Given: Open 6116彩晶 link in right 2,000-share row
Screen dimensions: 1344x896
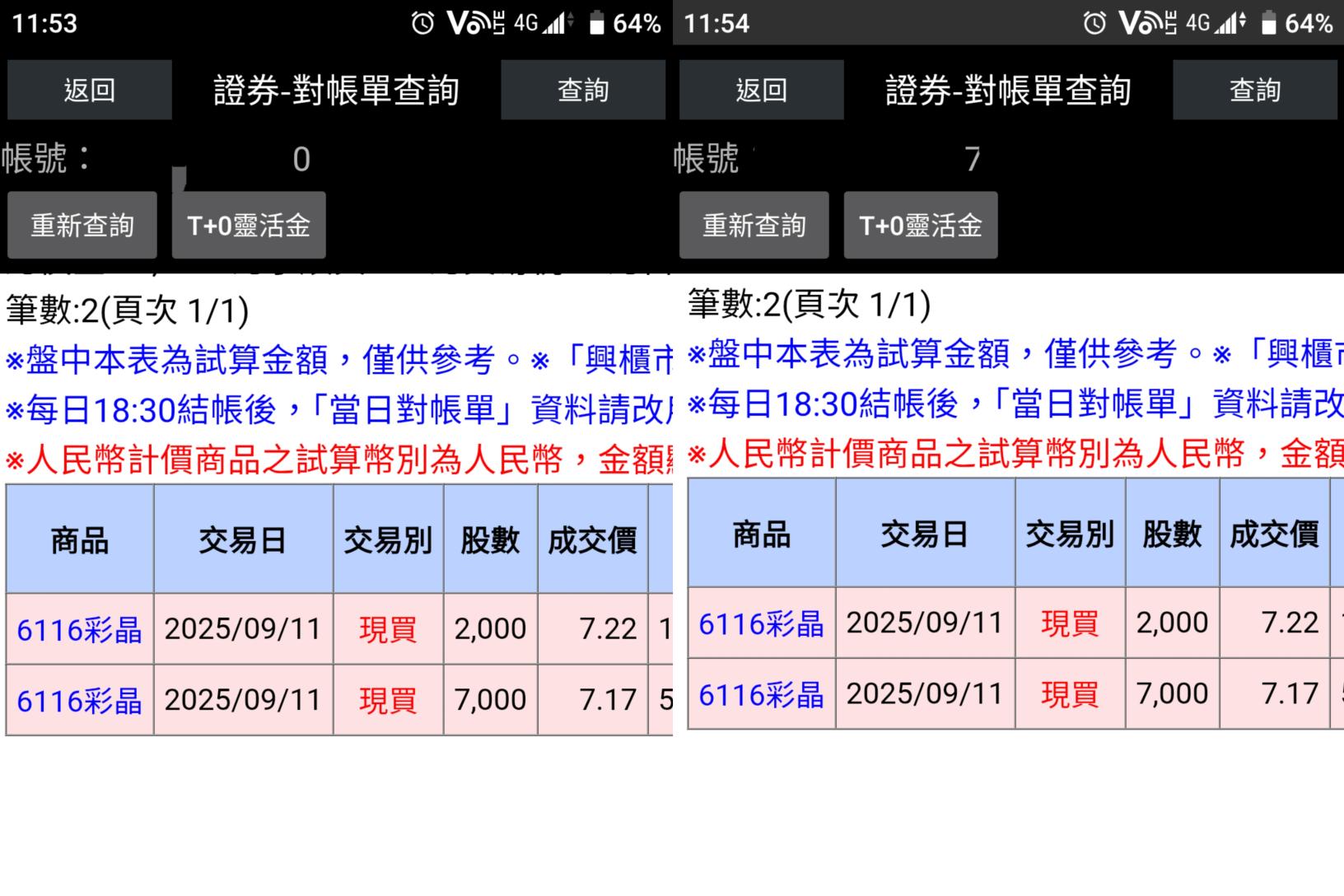Looking at the screenshot, I should 761,624.
